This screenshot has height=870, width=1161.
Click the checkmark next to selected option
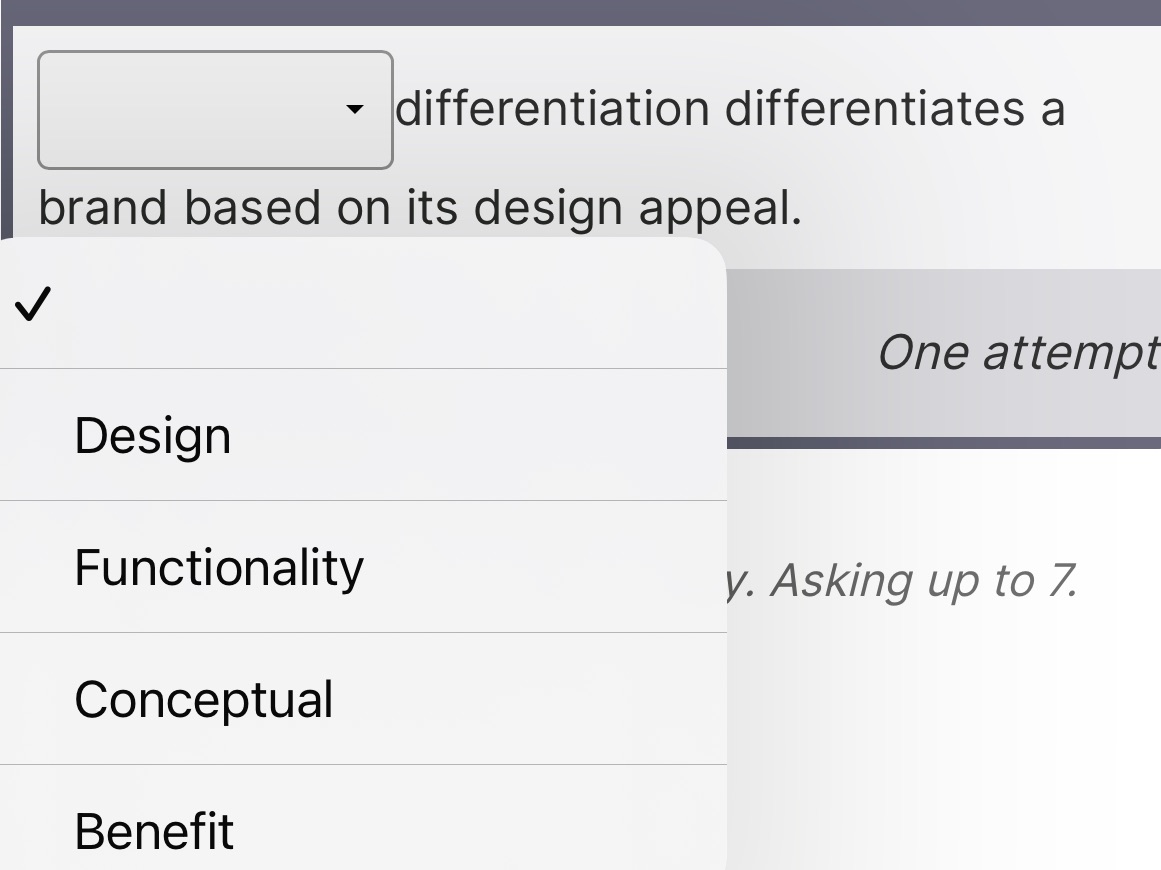pos(33,304)
